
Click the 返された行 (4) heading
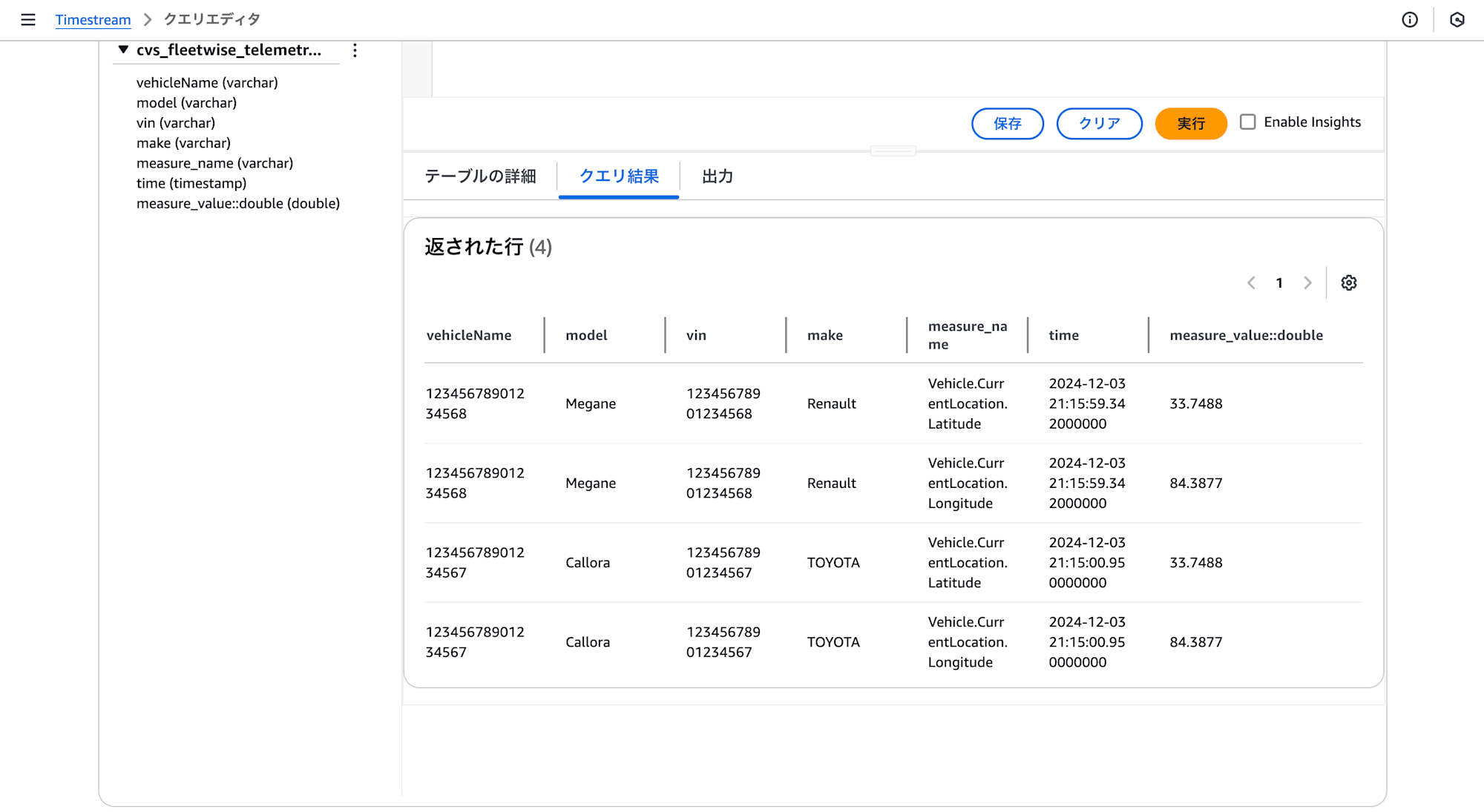click(488, 247)
